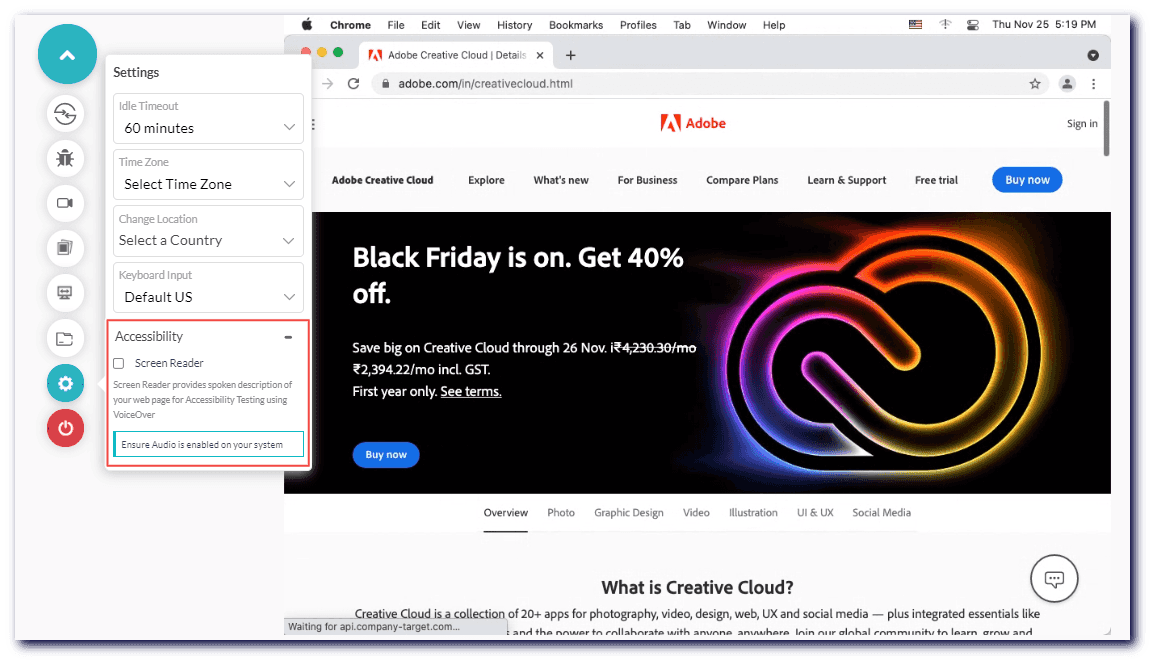Click the macOS Control Center icon
The height and width of the screenshot is (665, 1155).
973,24
